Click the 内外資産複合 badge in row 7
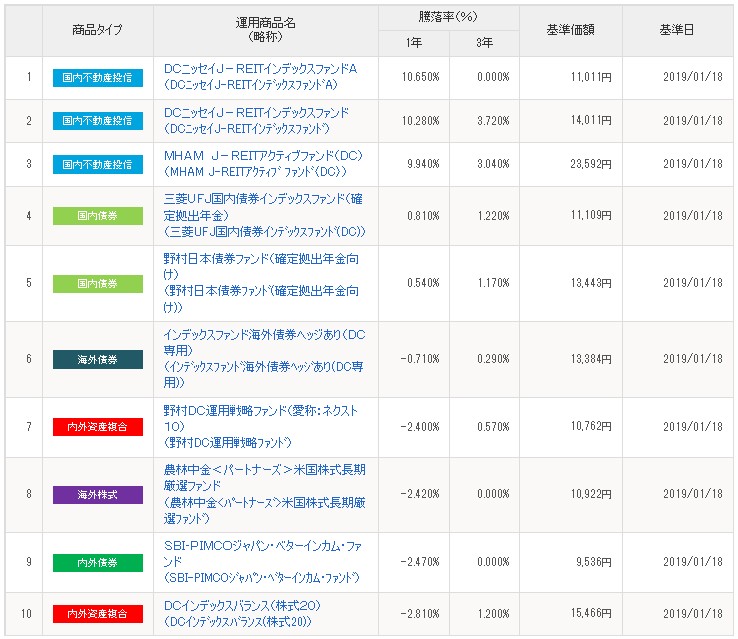 [x=97, y=427]
